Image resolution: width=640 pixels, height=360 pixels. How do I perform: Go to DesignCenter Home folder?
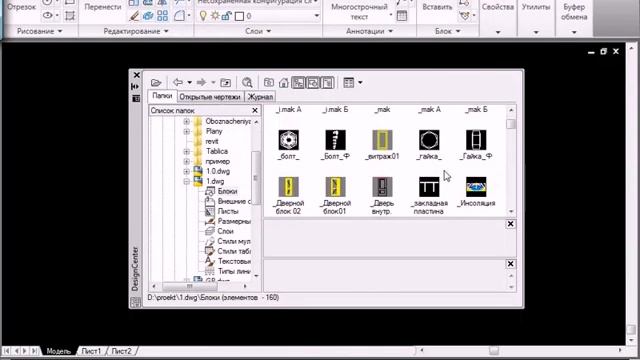tap(283, 82)
